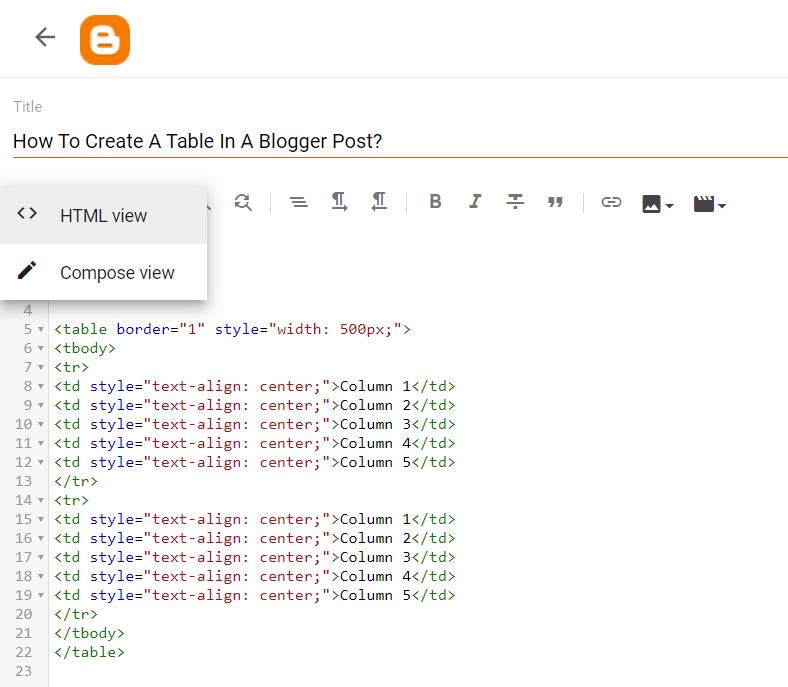Click line number 23 in the gutter
The height and width of the screenshot is (687, 788).
(24, 671)
